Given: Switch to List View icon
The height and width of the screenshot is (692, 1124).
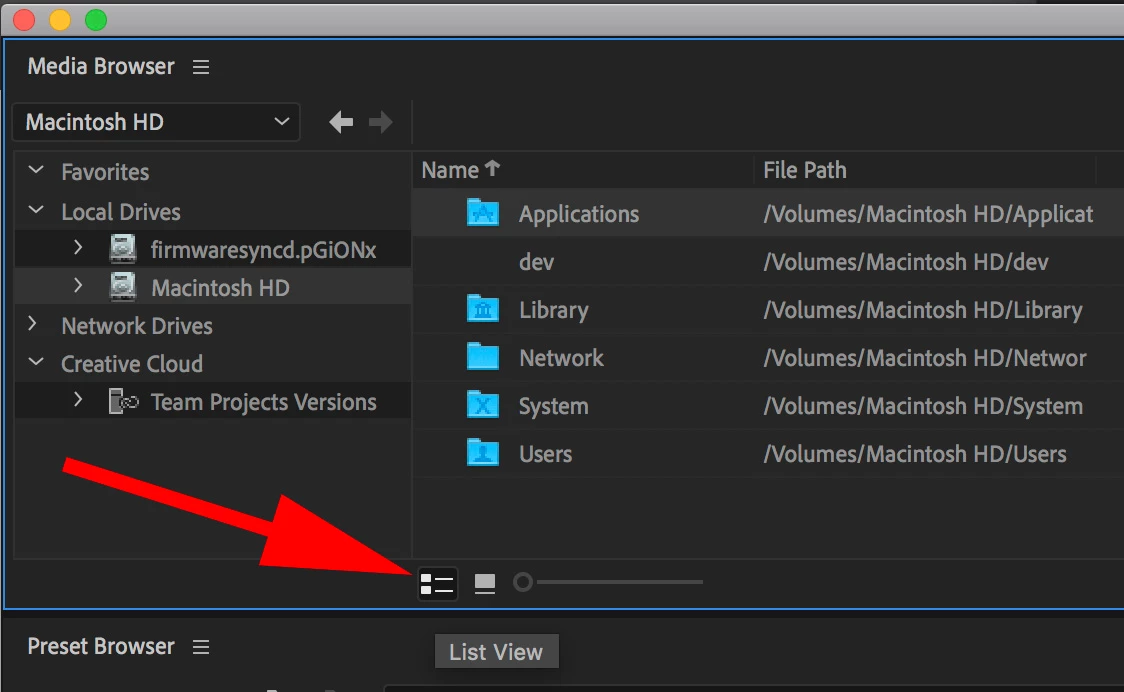Looking at the screenshot, I should click(x=437, y=584).
